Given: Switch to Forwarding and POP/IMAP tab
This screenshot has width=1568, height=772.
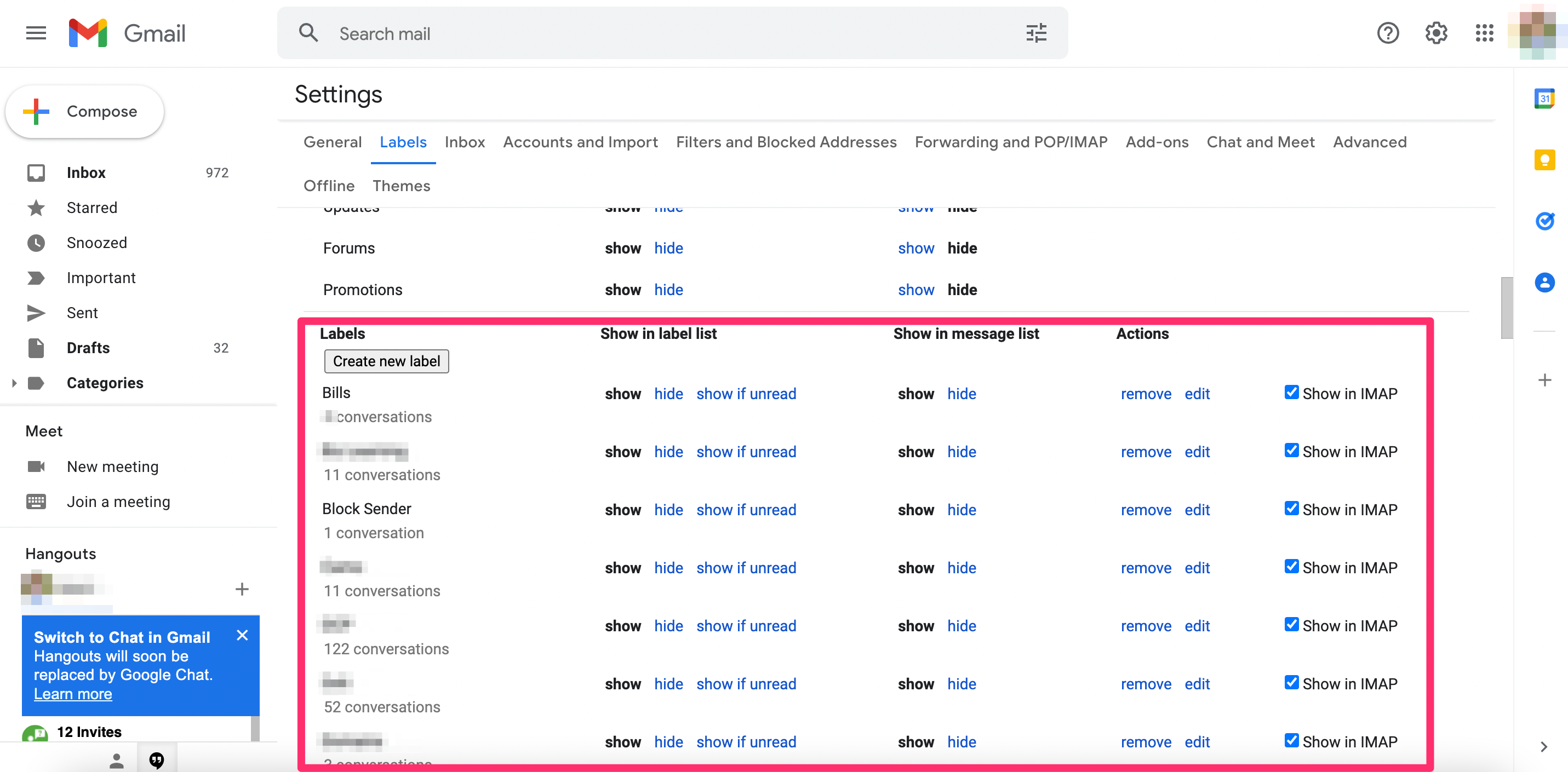Looking at the screenshot, I should coord(1010,142).
